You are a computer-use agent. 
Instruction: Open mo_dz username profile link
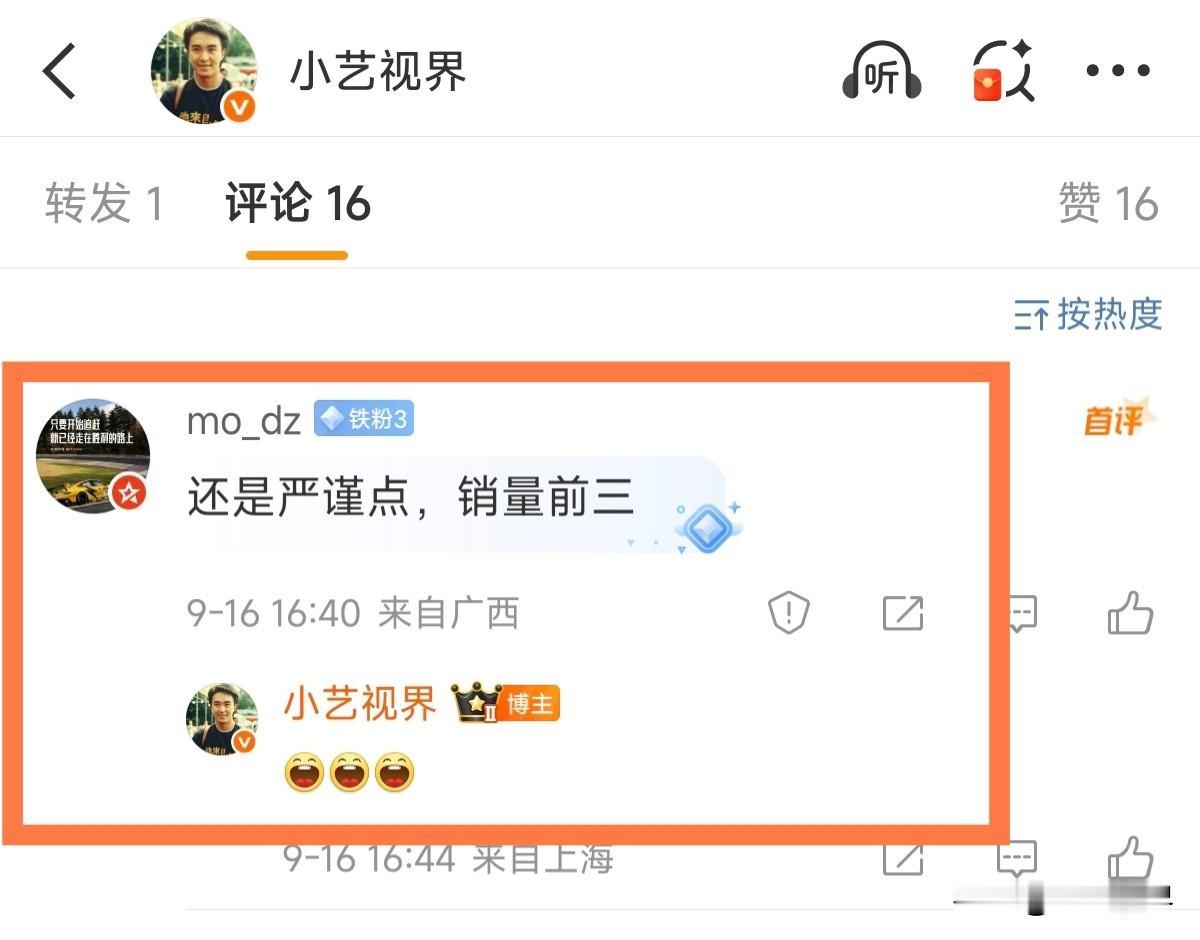point(244,420)
